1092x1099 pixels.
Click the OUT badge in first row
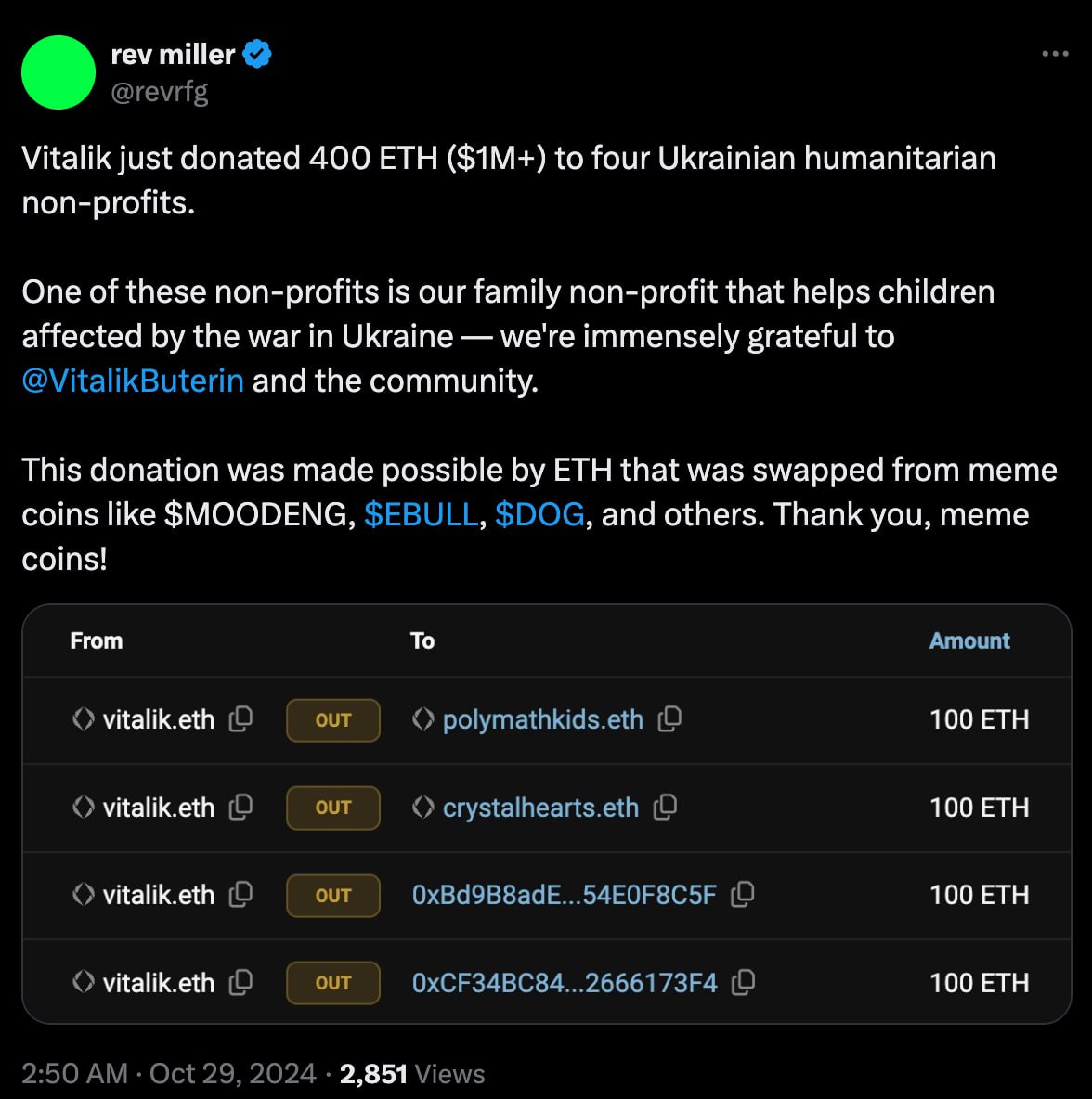(x=333, y=719)
